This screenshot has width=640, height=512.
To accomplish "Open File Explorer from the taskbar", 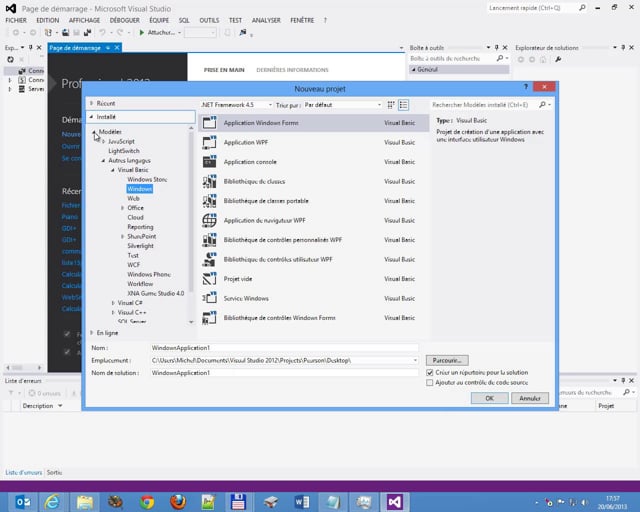I will pyautogui.click(x=84, y=502).
